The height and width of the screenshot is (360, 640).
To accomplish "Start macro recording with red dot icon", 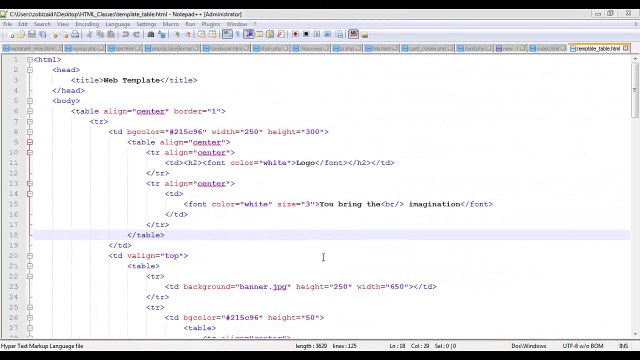I will coord(296,35).
